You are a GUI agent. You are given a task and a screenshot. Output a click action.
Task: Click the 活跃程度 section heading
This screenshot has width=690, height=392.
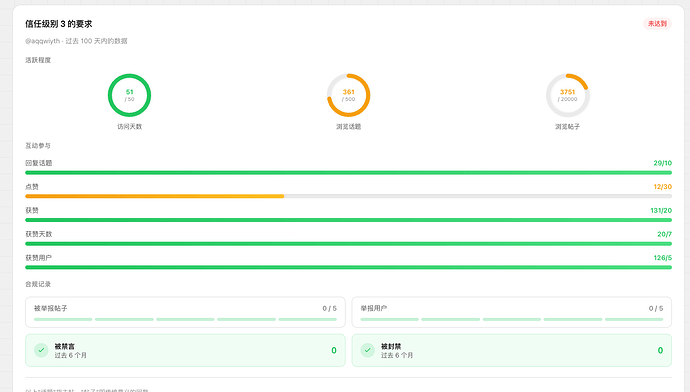pyautogui.click(x=38, y=60)
